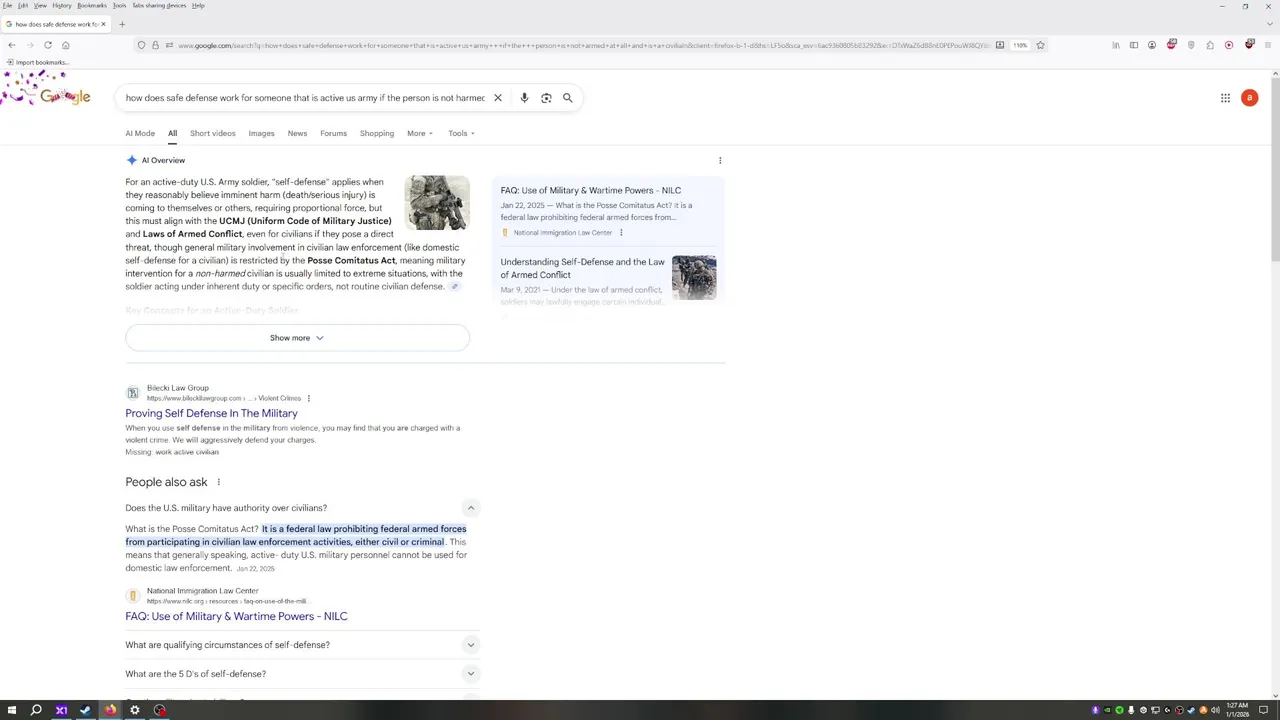This screenshot has height=720, width=1280.
Task: Switch to the AI Mode tab
Action: (140, 133)
